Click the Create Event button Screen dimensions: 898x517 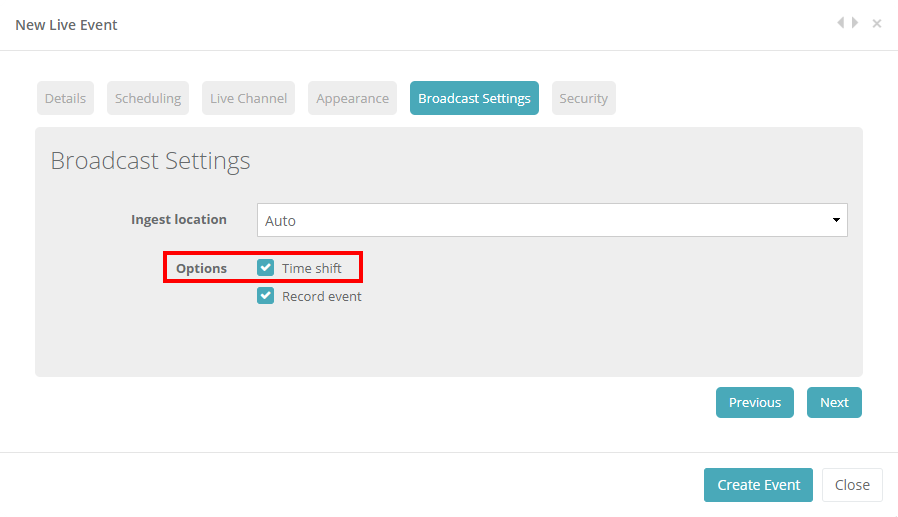pyautogui.click(x=758, y=485)
